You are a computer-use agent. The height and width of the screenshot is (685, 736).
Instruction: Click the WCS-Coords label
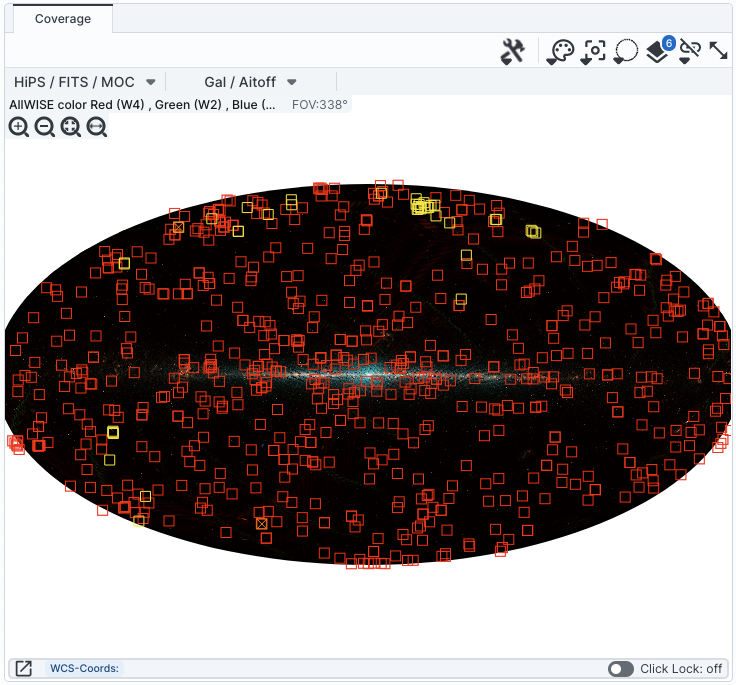(84, 668)
